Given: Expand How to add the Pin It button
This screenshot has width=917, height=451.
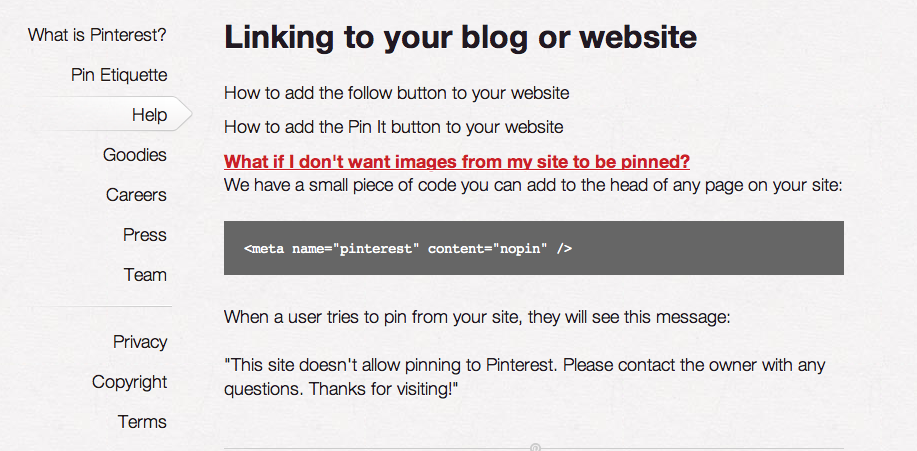Looking at the screenshot, I should point(394,127).
